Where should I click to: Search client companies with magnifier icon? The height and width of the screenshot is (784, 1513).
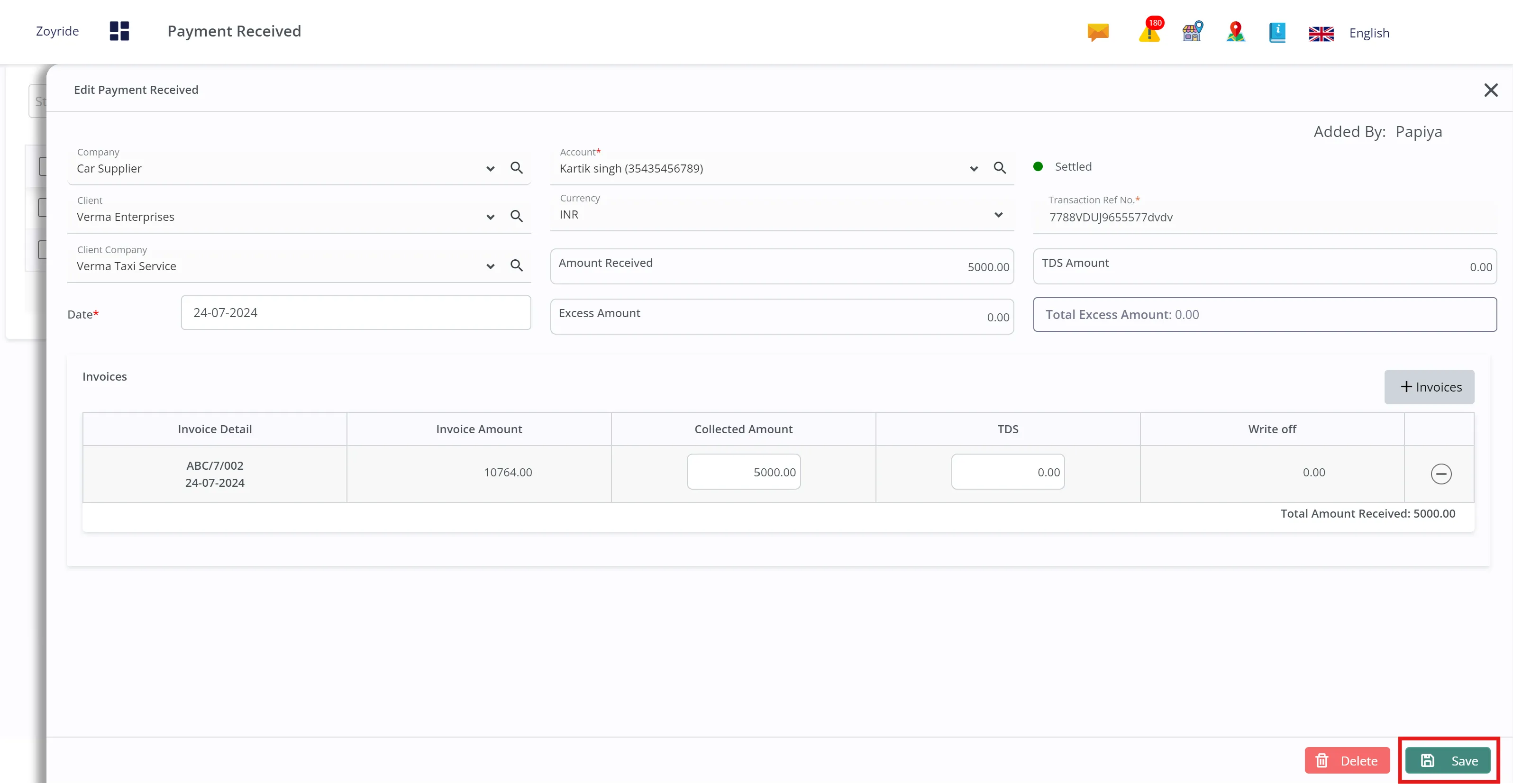coord(517,265)
